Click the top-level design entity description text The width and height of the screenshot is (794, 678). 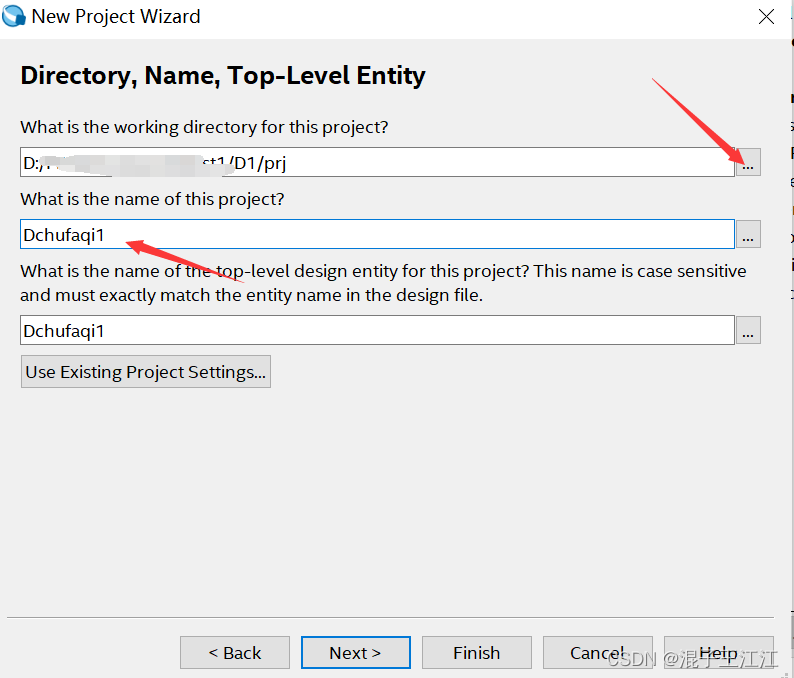[x=383, y=283]
